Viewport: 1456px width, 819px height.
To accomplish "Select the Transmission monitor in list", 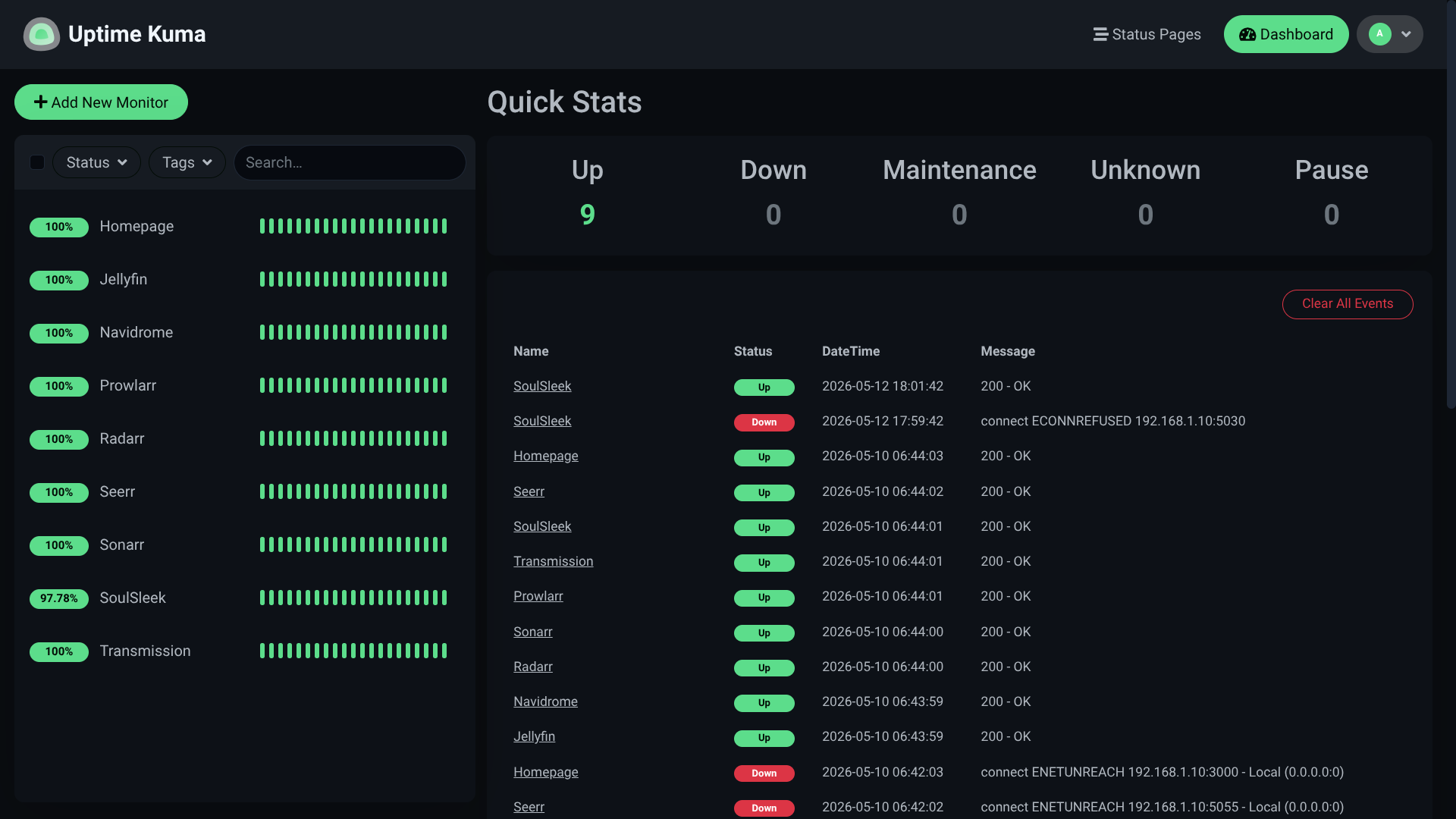I will point(244,651).
